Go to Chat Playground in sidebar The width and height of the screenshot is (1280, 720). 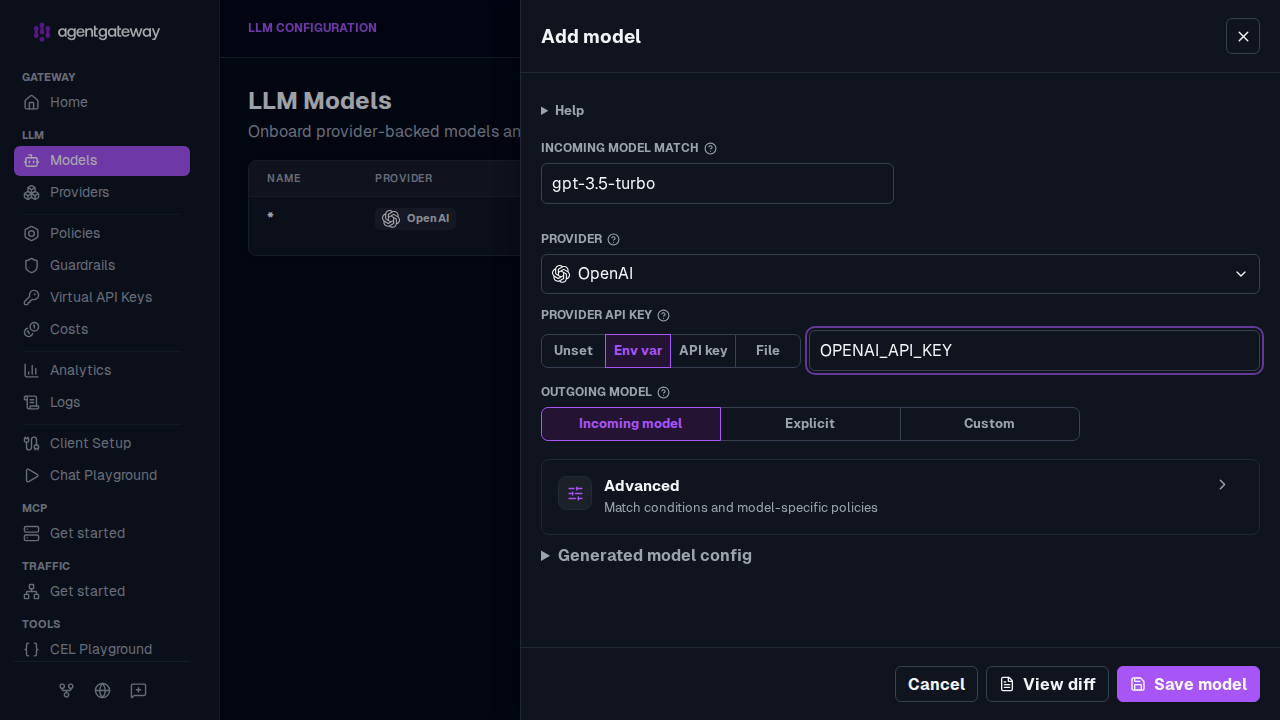pos(102,475)
